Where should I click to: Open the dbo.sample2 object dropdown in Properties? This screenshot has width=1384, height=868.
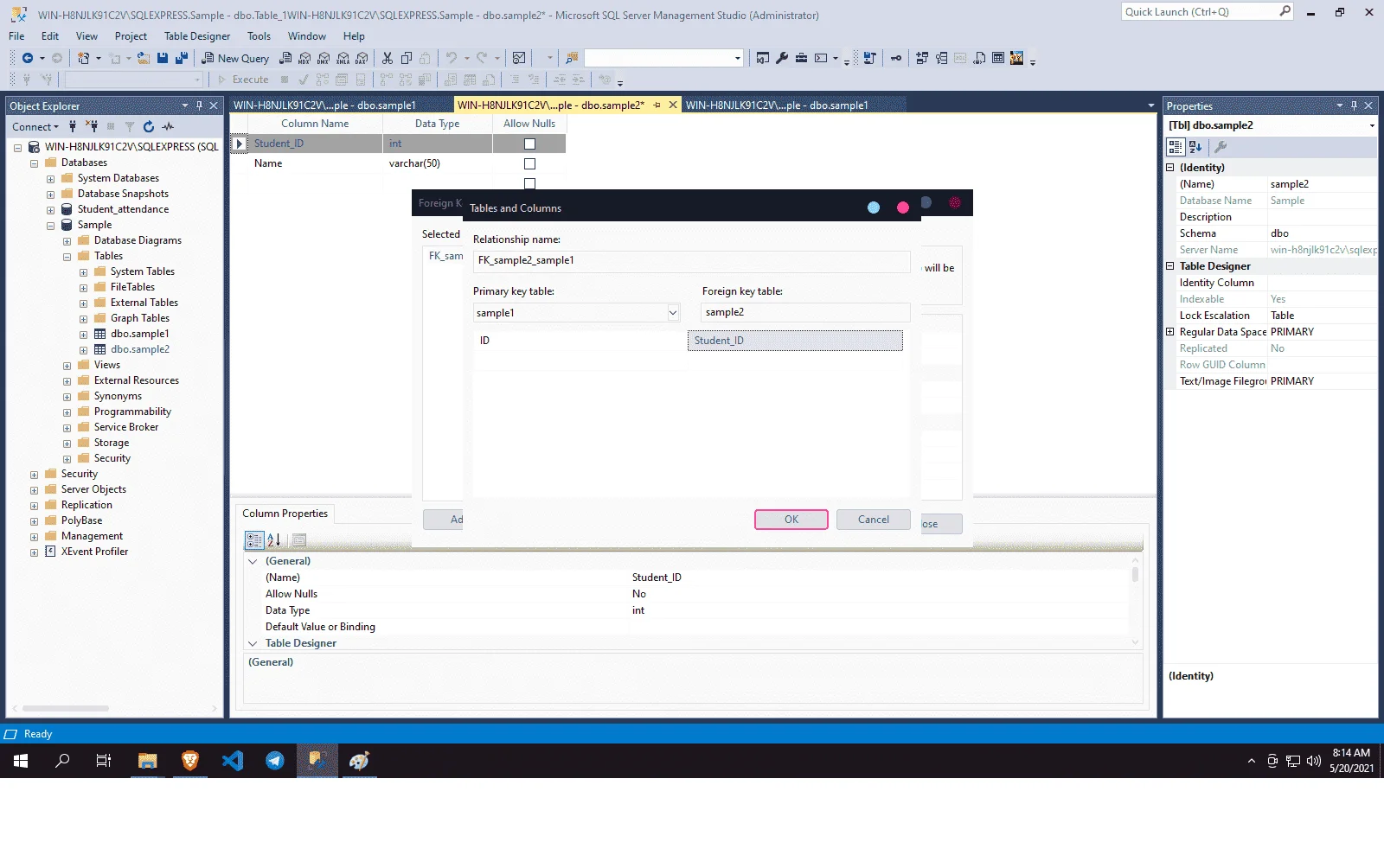tap(1371, 125)
